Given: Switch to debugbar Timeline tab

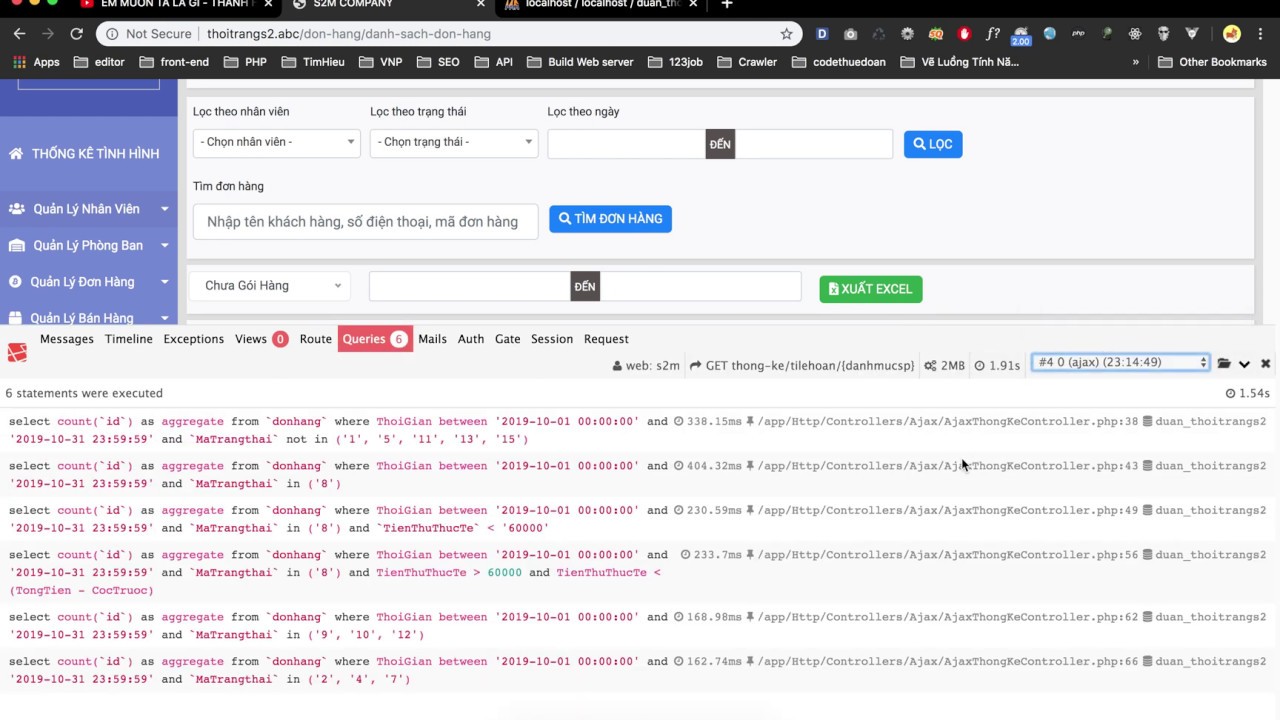Looking at the screenshot, I should (129, 339).
